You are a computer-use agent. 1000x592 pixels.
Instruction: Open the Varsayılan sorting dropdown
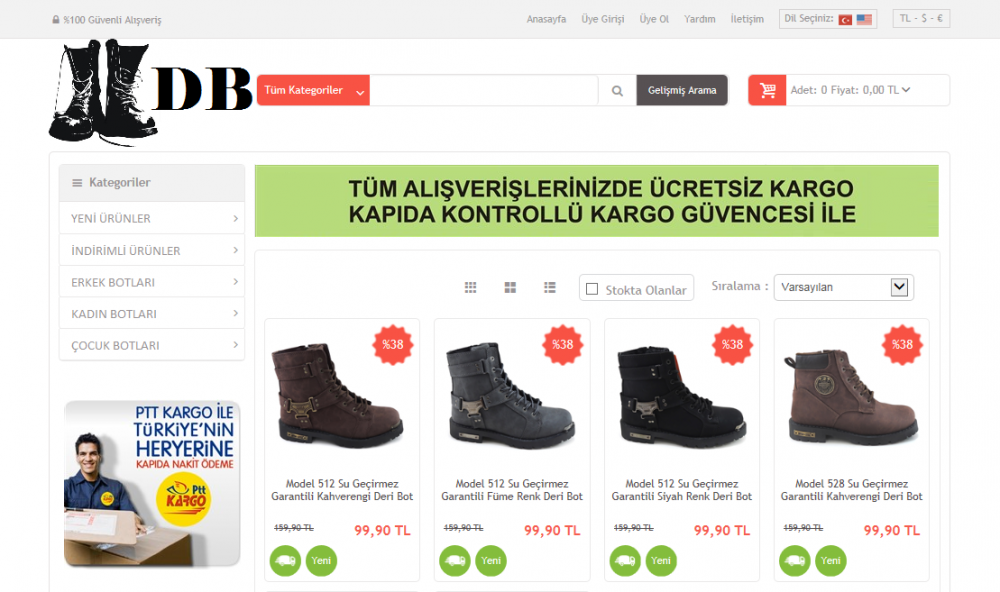click(x=843, y=287)
